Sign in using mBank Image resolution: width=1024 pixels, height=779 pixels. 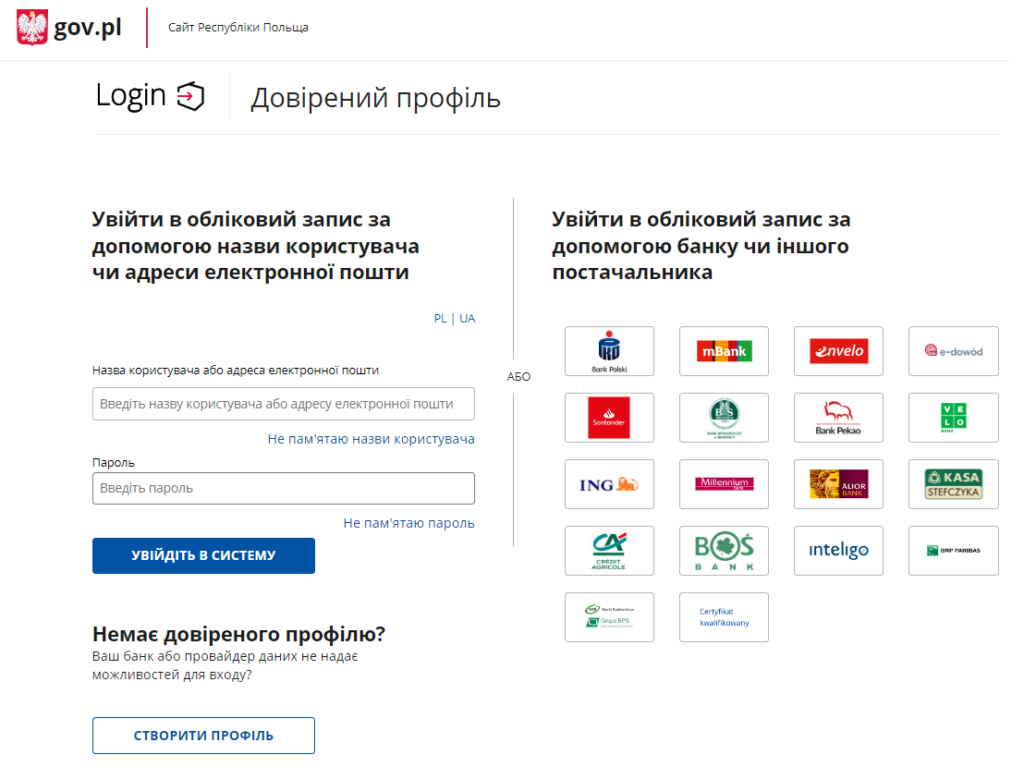point(723,351)
